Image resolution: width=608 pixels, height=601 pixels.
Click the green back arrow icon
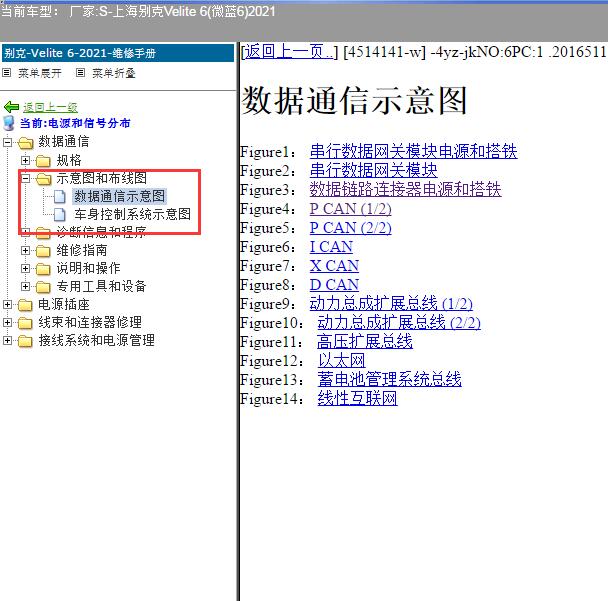point(11,107)
